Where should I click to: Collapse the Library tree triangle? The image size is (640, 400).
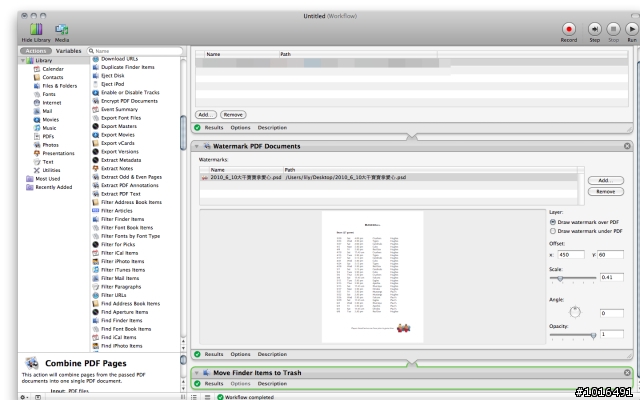point(24,60)
